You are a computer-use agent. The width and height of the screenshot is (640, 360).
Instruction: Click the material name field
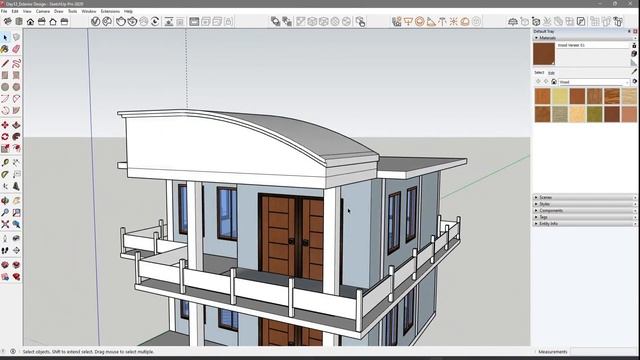tap(593, 45)
